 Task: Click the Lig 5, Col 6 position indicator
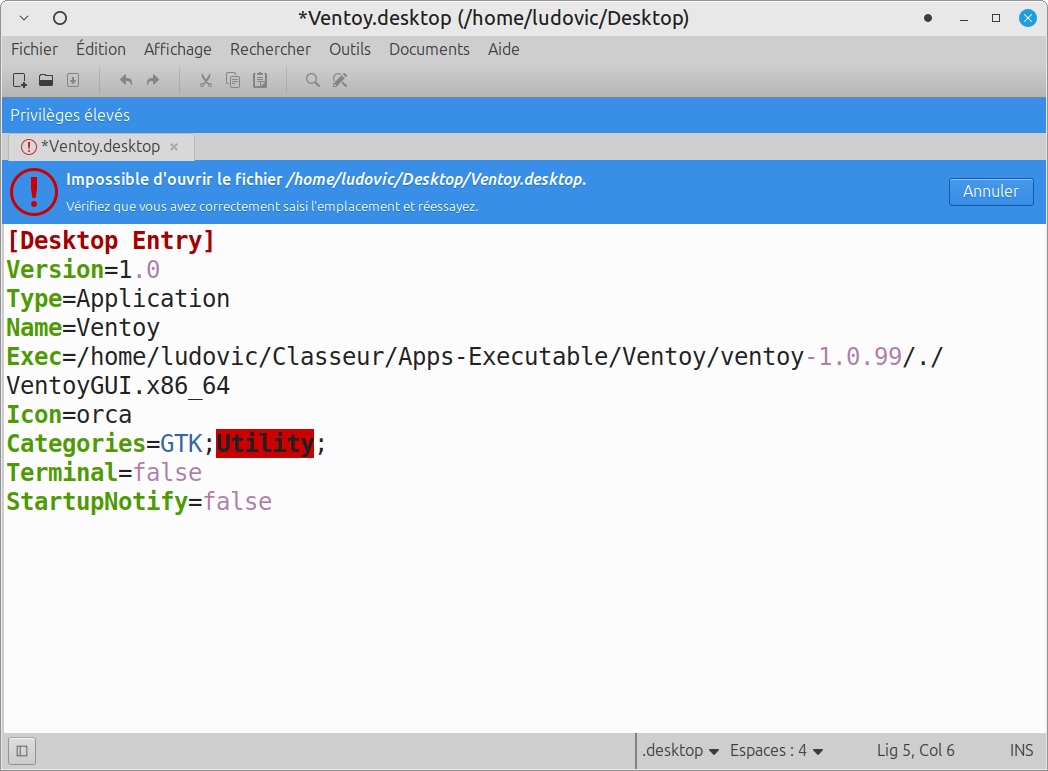click(x=915, y=751)
